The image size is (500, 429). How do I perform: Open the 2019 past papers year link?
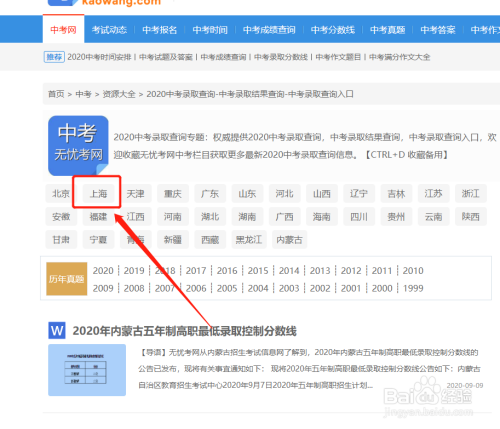(134, 271)
